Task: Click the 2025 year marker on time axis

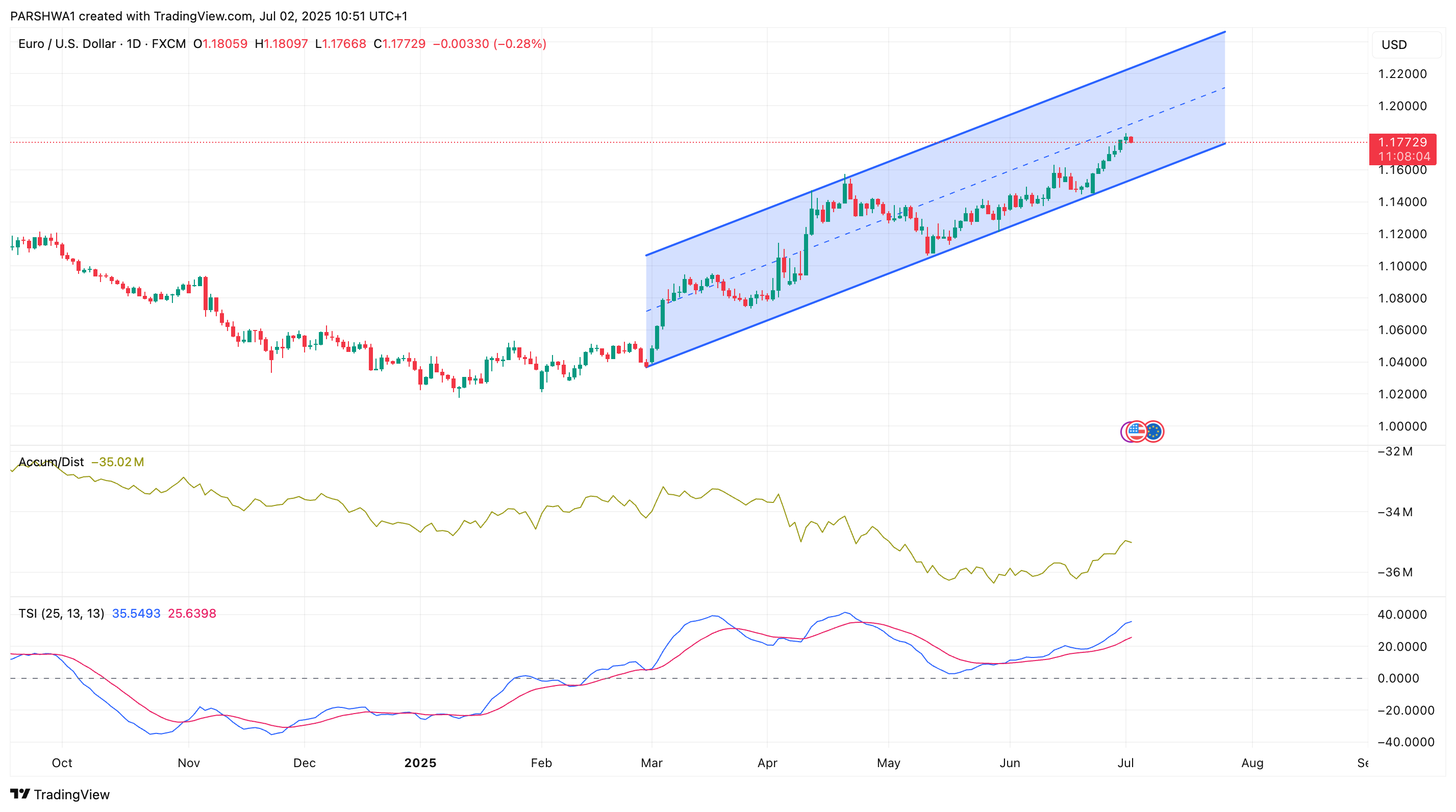Action: point(420,763)
